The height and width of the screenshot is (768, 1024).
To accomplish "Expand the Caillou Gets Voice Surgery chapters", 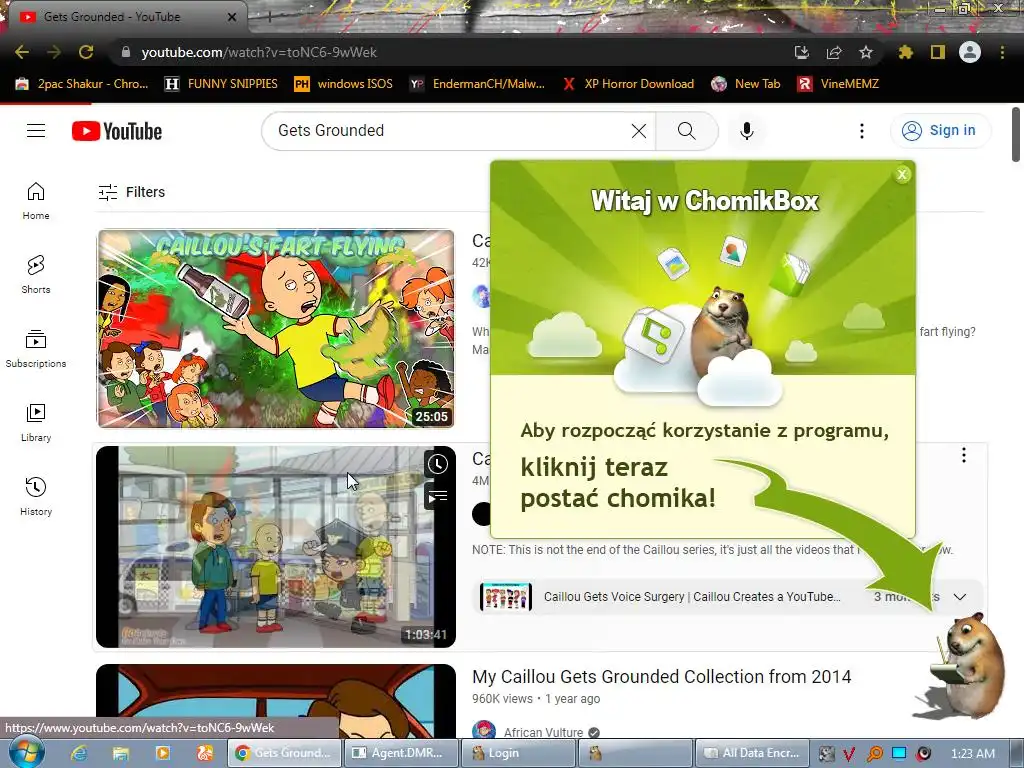I will (x=959, y=597).
